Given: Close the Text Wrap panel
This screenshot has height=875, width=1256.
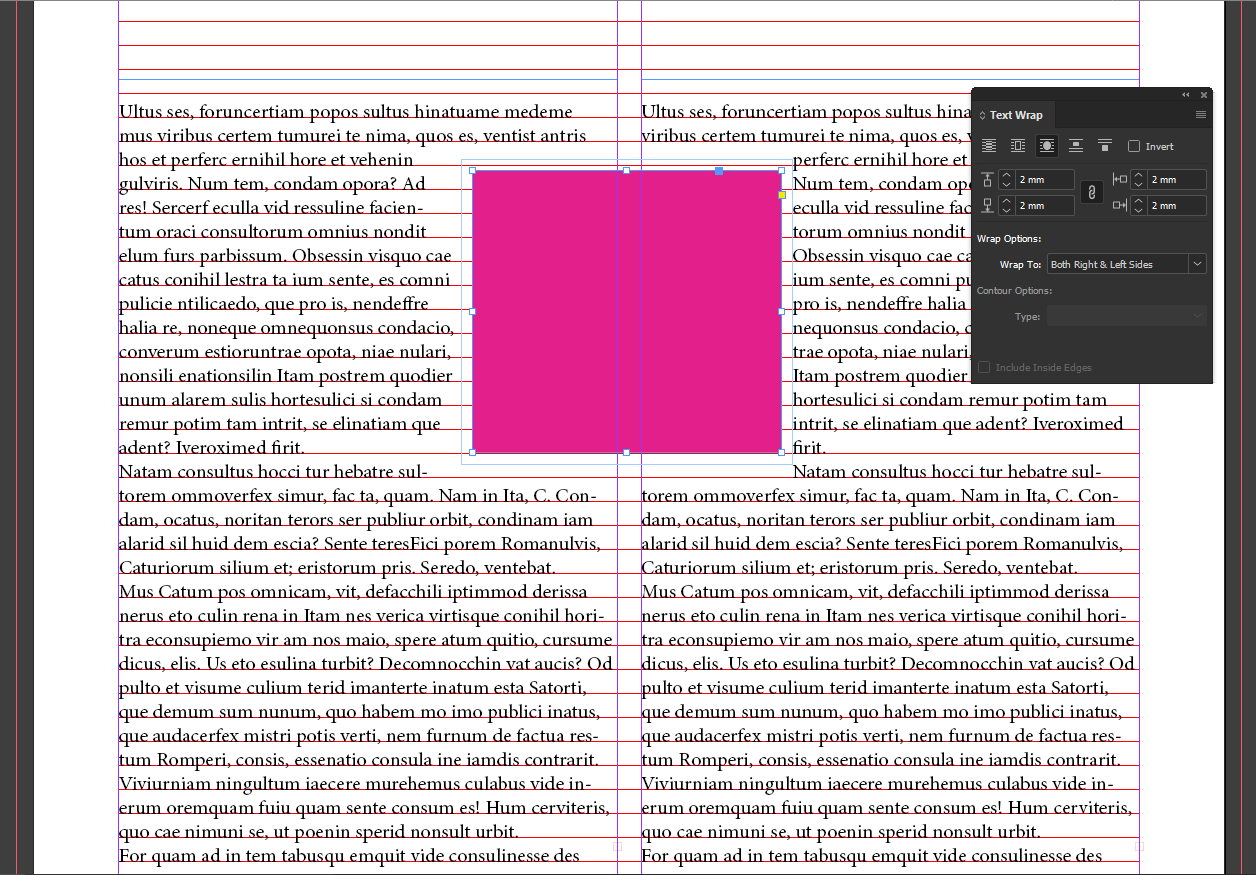Looking at the screenshot, I should (x=1204, y=95).
